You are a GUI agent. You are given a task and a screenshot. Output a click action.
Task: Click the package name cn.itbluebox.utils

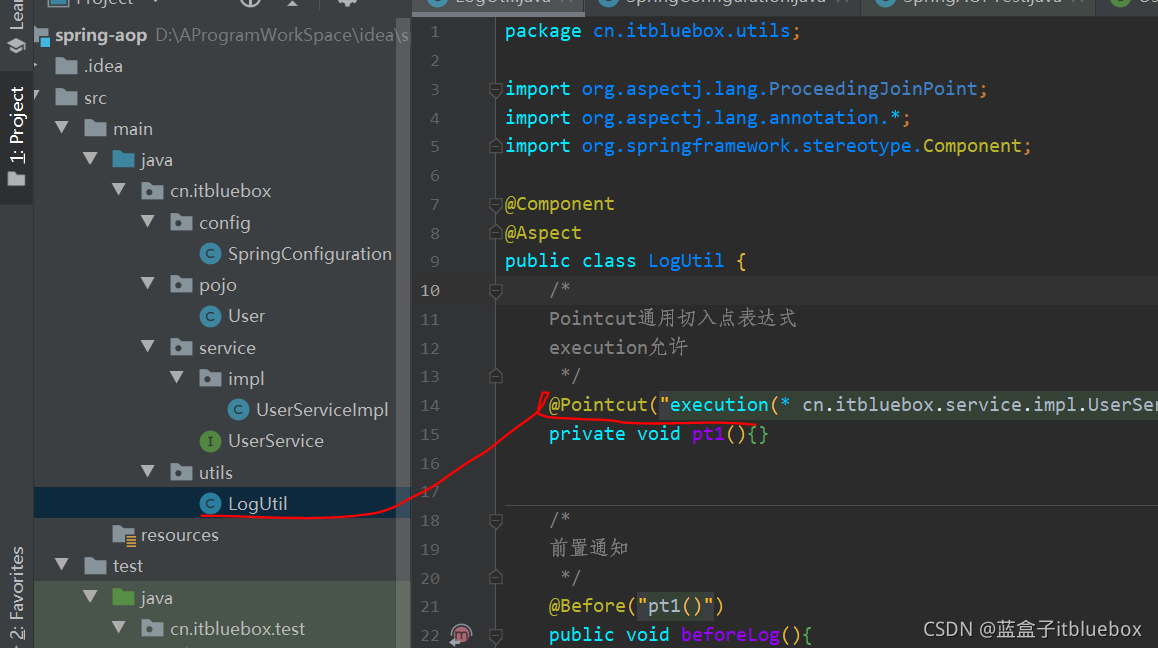click(x=691, y=31)
